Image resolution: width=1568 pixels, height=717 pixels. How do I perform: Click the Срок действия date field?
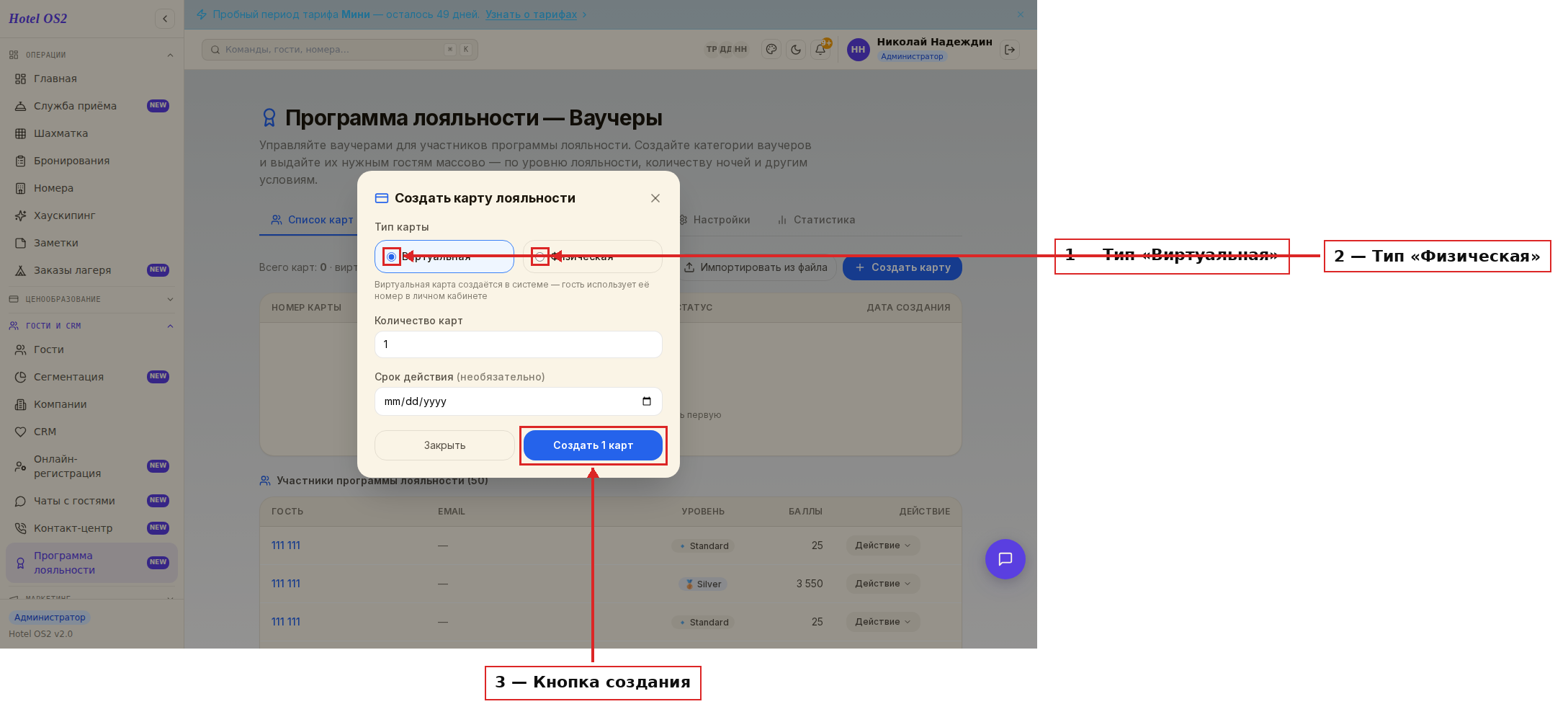click(x=519, y=401)
